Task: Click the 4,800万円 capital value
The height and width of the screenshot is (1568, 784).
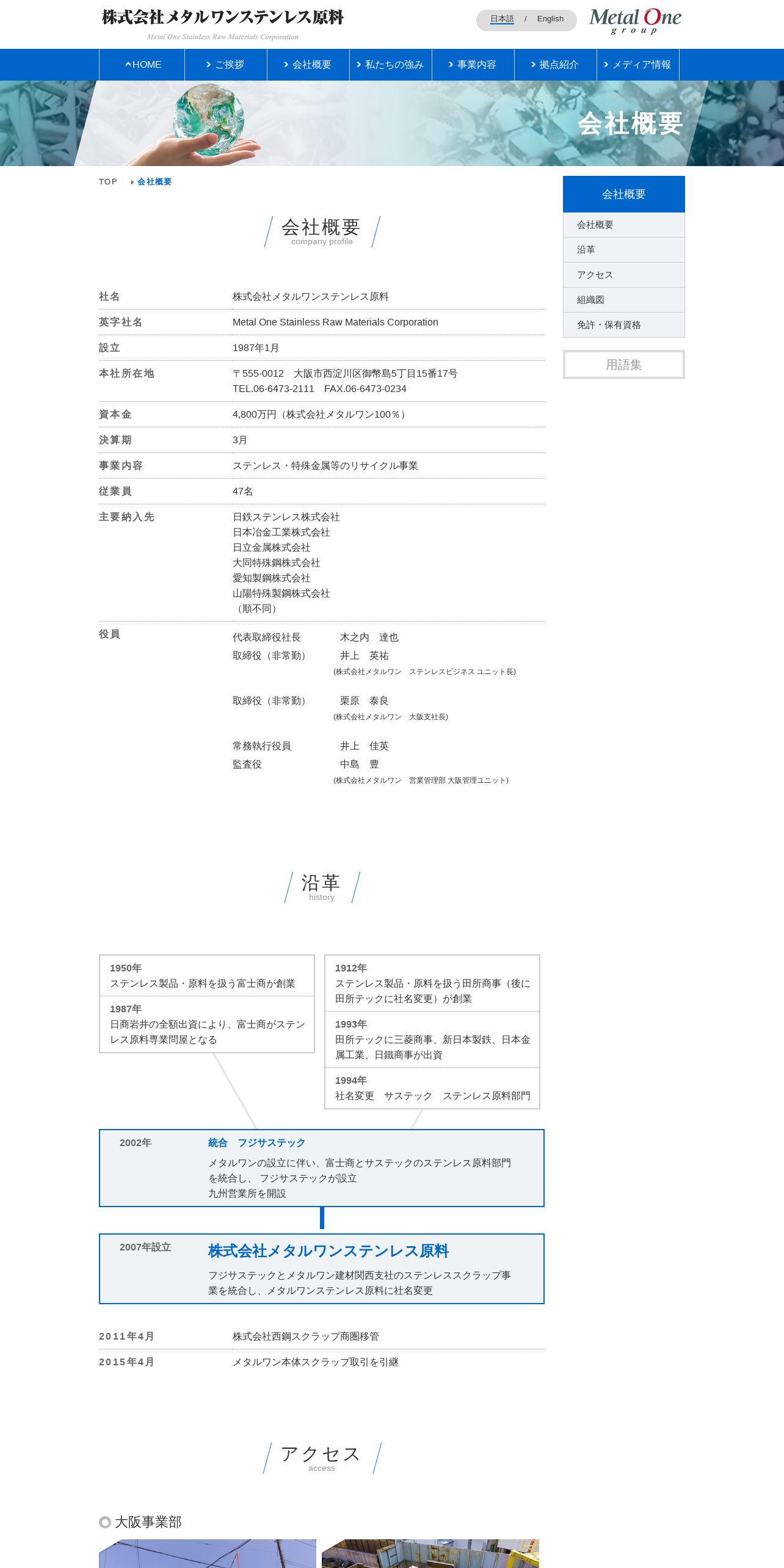Action: (x=319, y=415)
